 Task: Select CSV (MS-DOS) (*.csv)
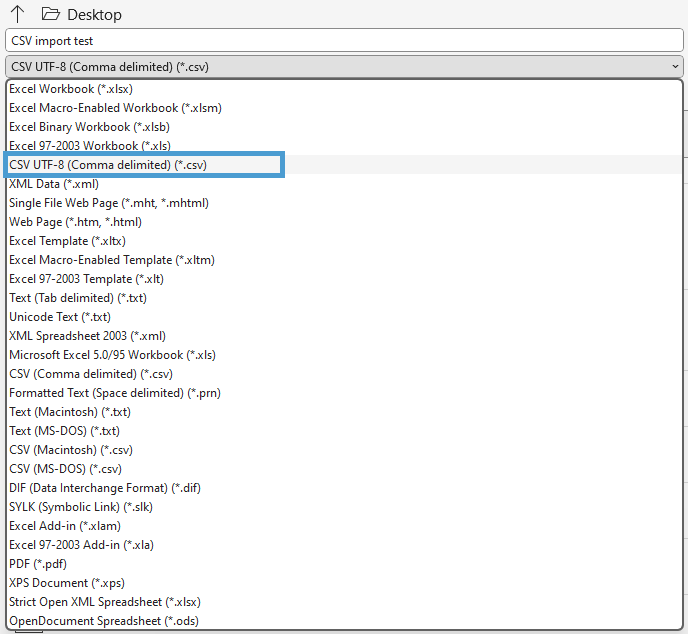344,469
